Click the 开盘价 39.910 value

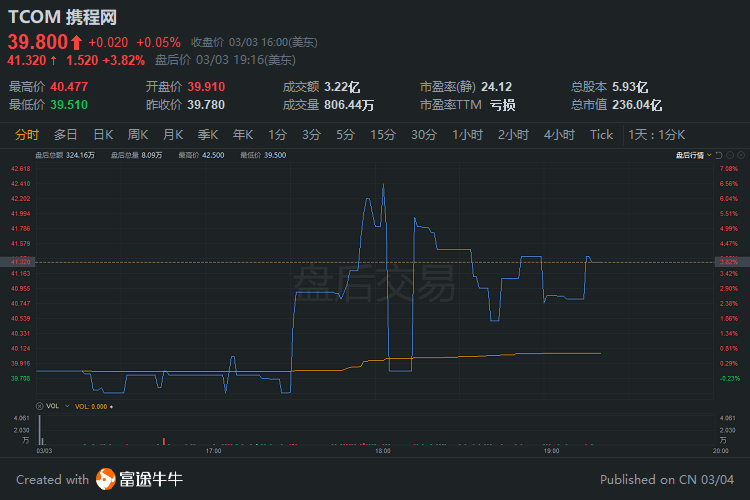206,87
